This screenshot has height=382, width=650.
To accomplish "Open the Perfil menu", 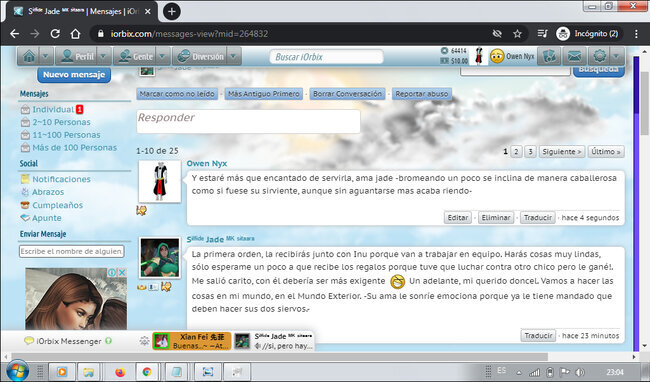I will pyautogui.click(x=77, y=56).
